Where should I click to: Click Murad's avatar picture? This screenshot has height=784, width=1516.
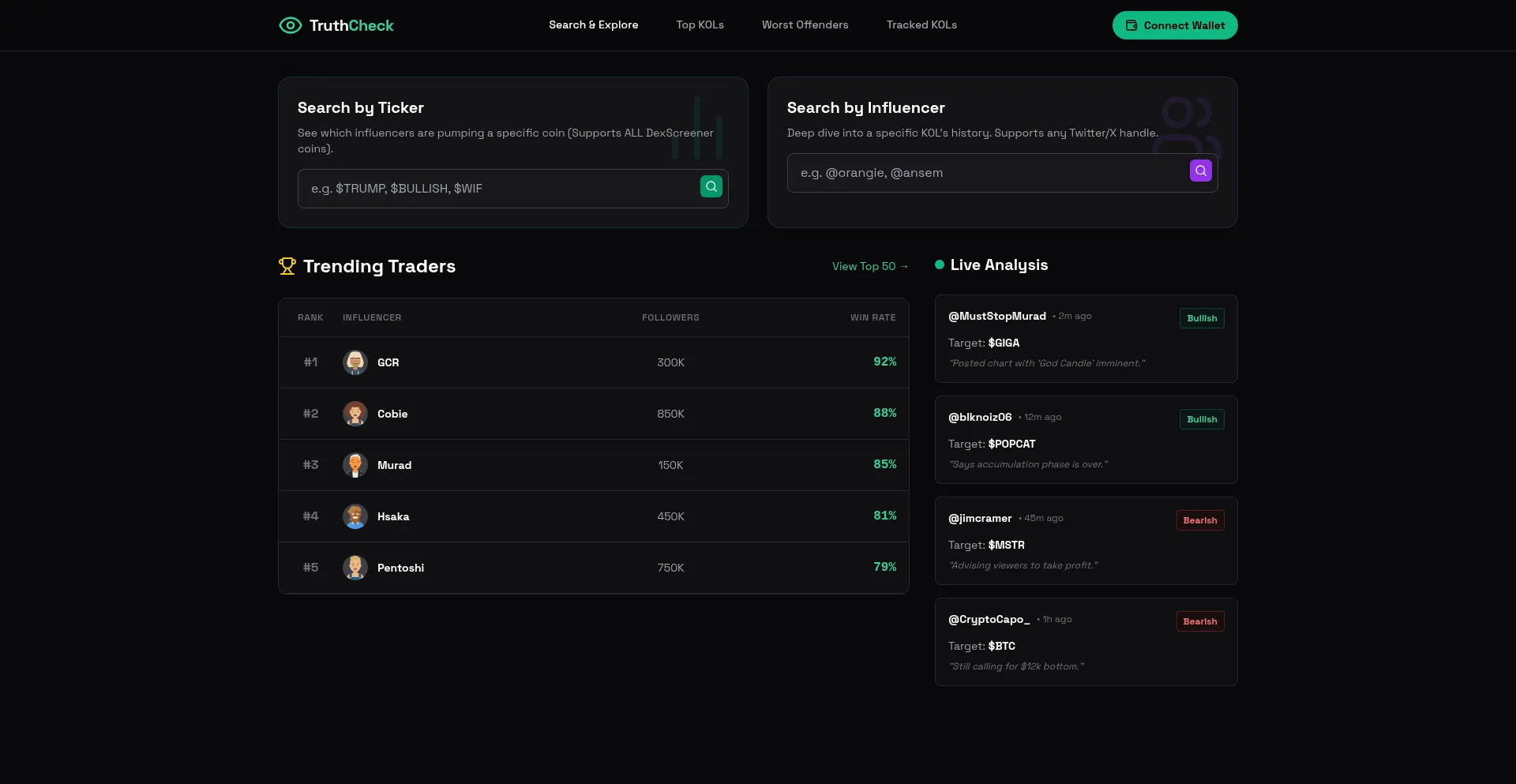355,465
